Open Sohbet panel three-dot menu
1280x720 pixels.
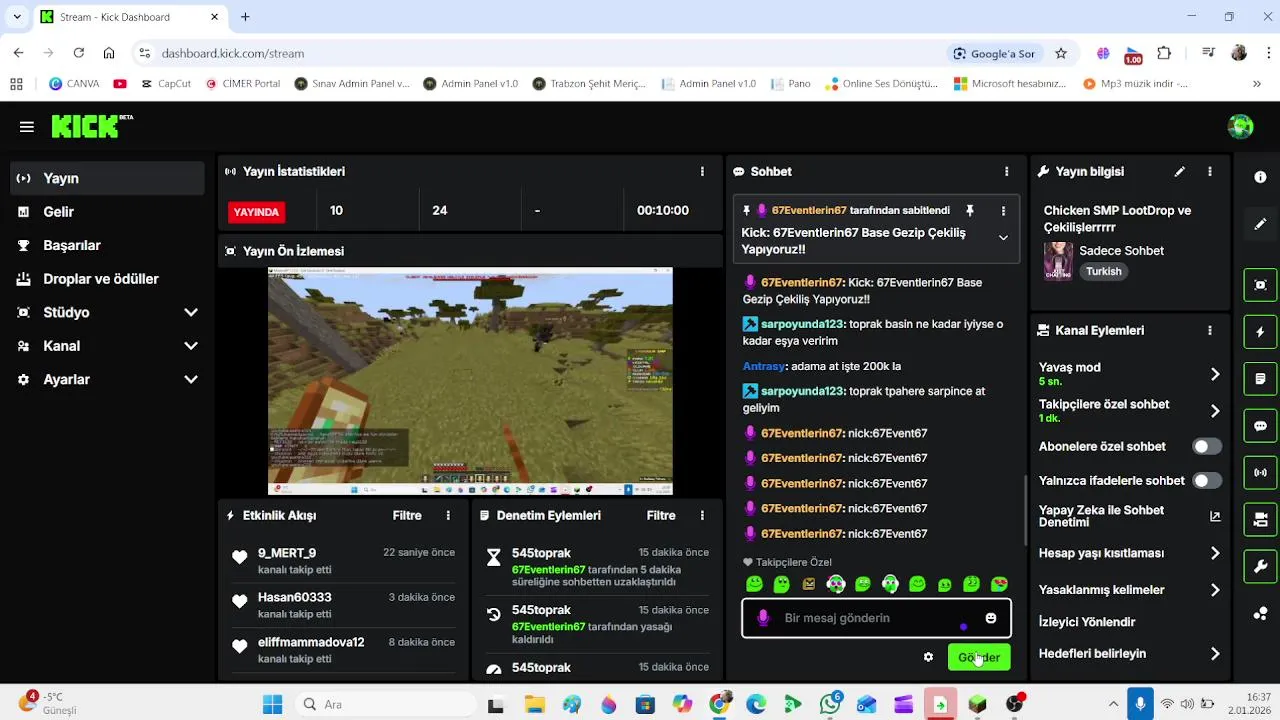coord(1007,172)
